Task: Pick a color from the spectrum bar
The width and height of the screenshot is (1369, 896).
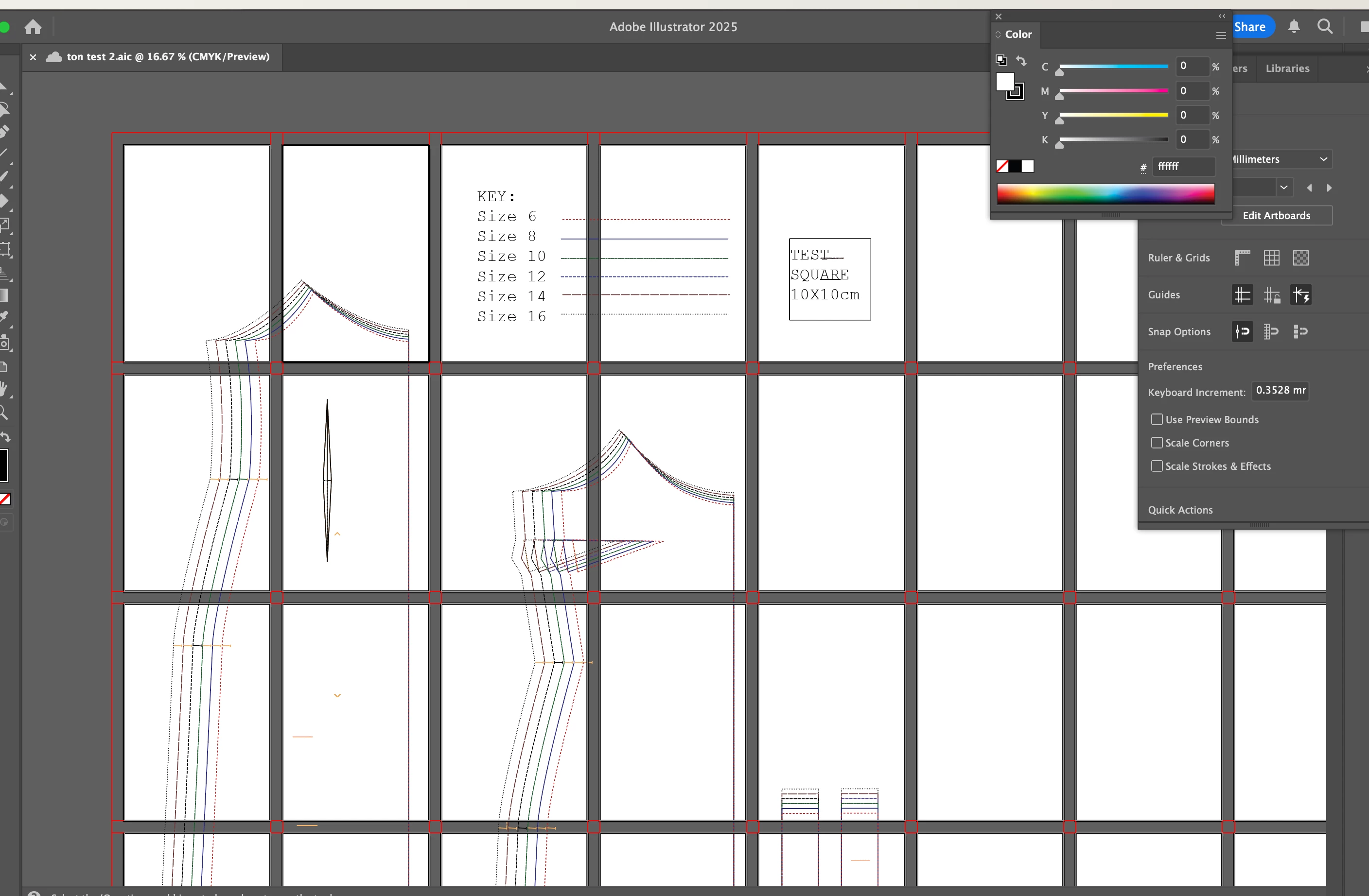Action: [1105, 194]
